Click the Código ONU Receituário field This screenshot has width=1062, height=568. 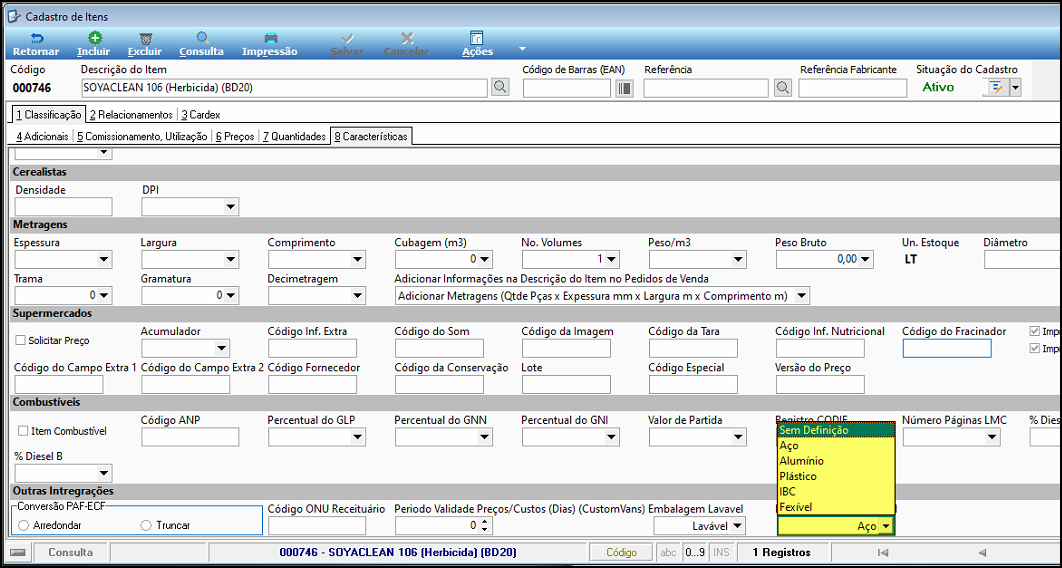coord(317,525)
